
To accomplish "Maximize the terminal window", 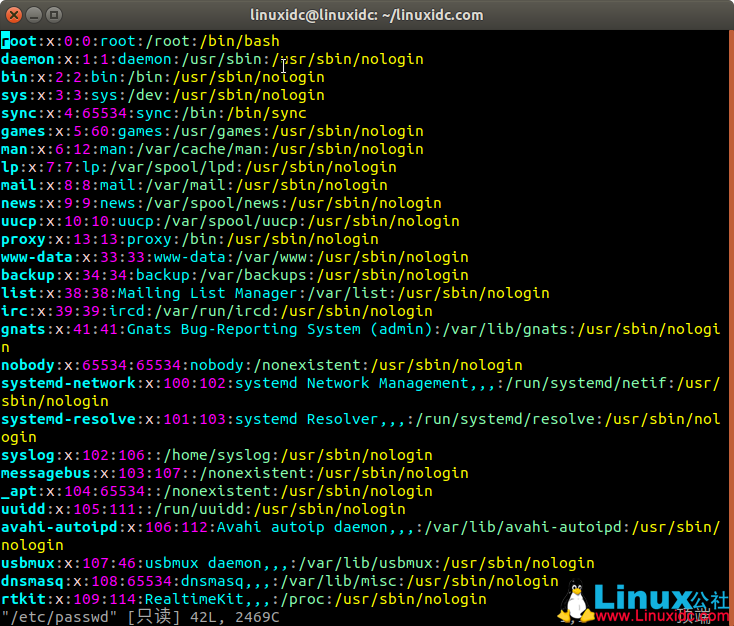I will pyautogui.click(x=54, y=15).
